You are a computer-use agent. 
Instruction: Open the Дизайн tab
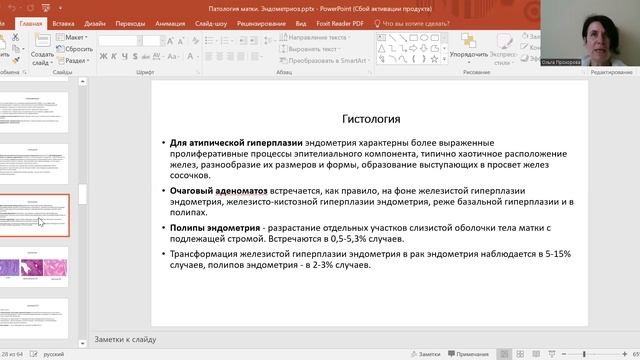tap(95, 24)
